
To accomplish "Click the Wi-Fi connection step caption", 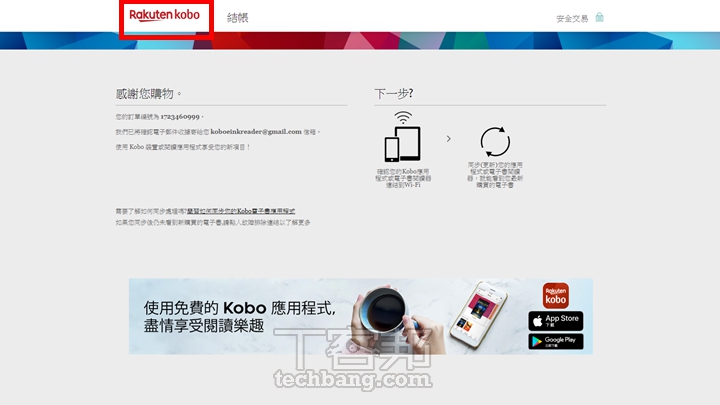I will tap(403, 178).
